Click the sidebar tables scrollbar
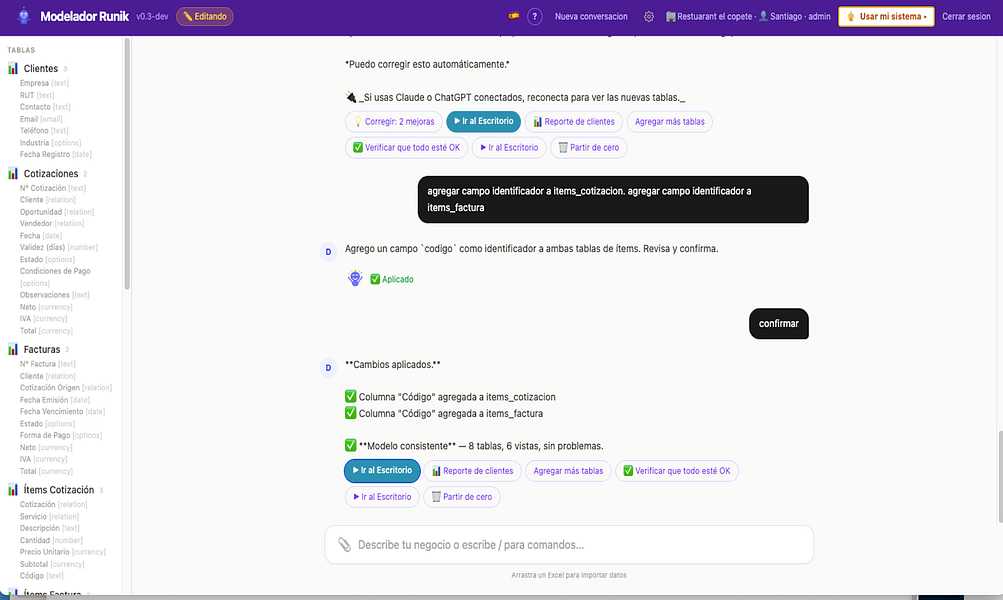1003x600 pixels. pyautogui.click(x=127, y=163)
